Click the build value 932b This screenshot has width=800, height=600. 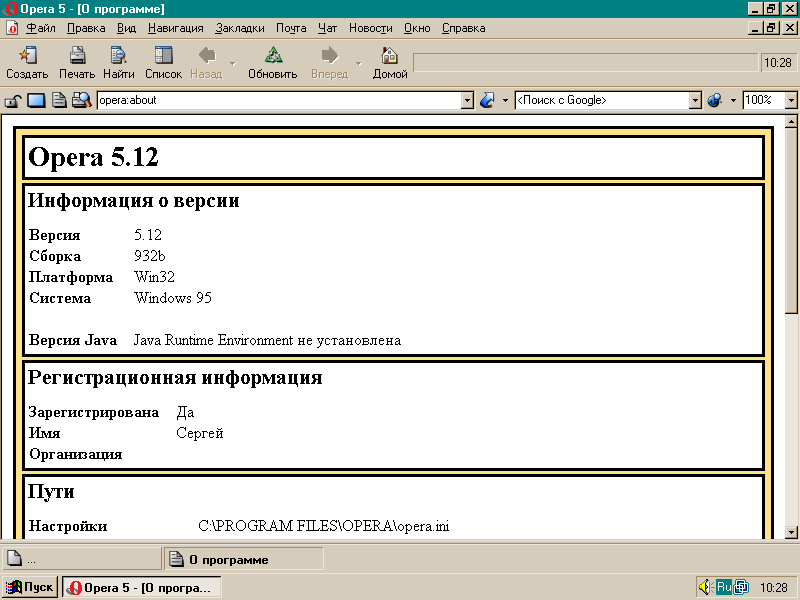coord(149,256)
